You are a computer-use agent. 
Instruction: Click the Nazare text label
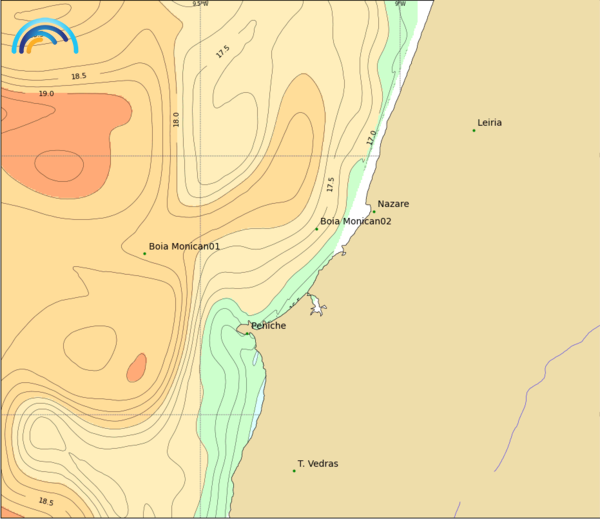coord(393,204)
